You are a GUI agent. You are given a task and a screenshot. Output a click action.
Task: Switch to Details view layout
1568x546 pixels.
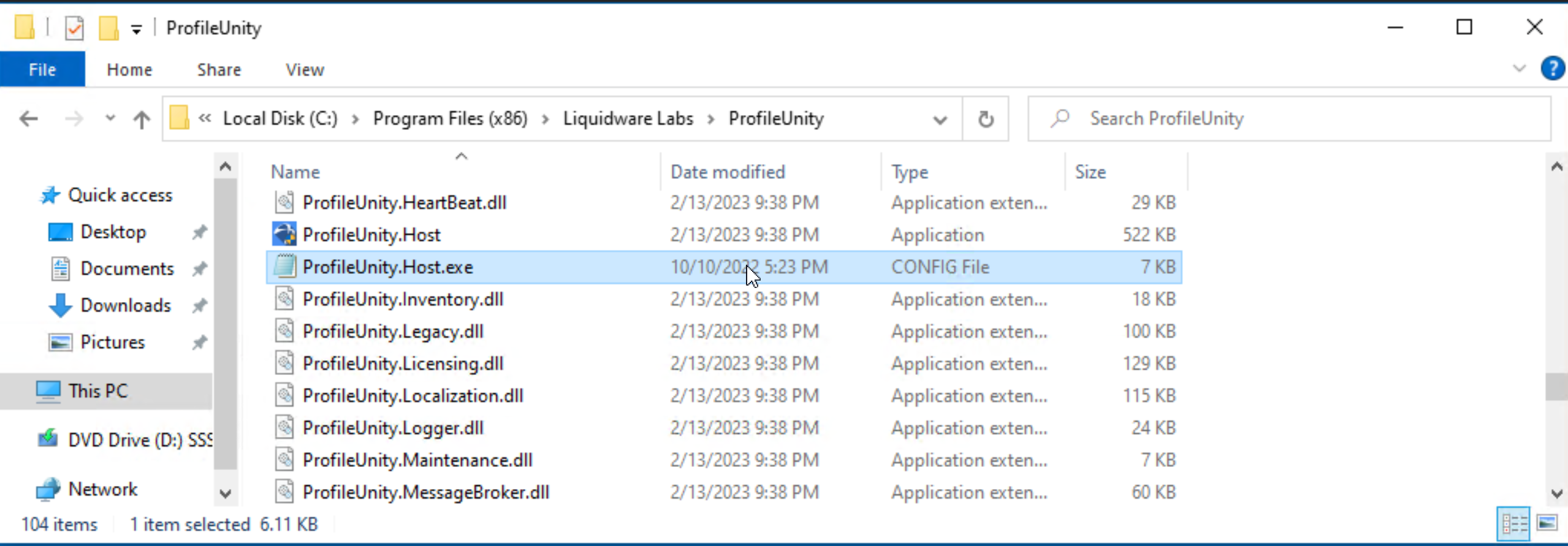click(x=1513, y=524)
